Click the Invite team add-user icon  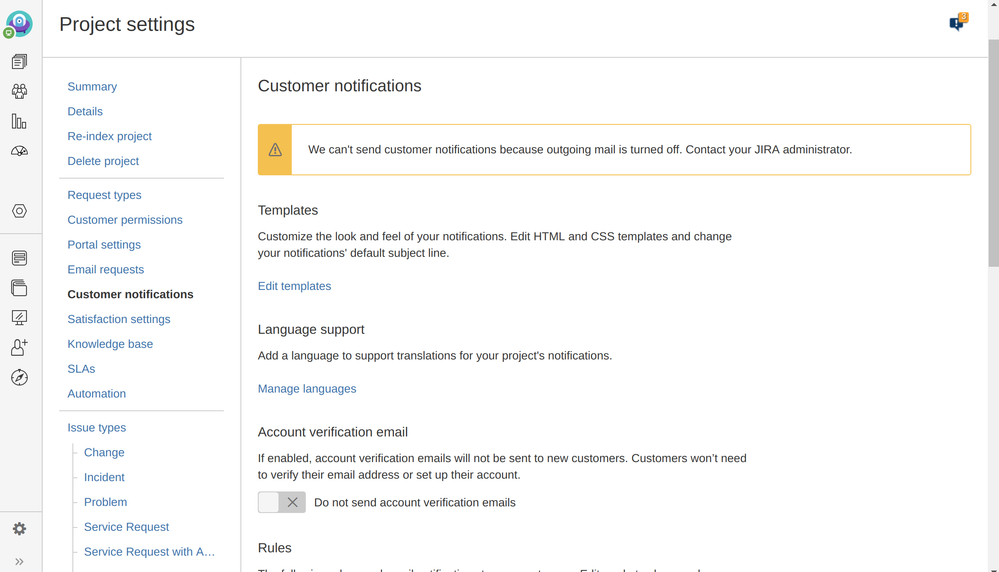[19, 347]
